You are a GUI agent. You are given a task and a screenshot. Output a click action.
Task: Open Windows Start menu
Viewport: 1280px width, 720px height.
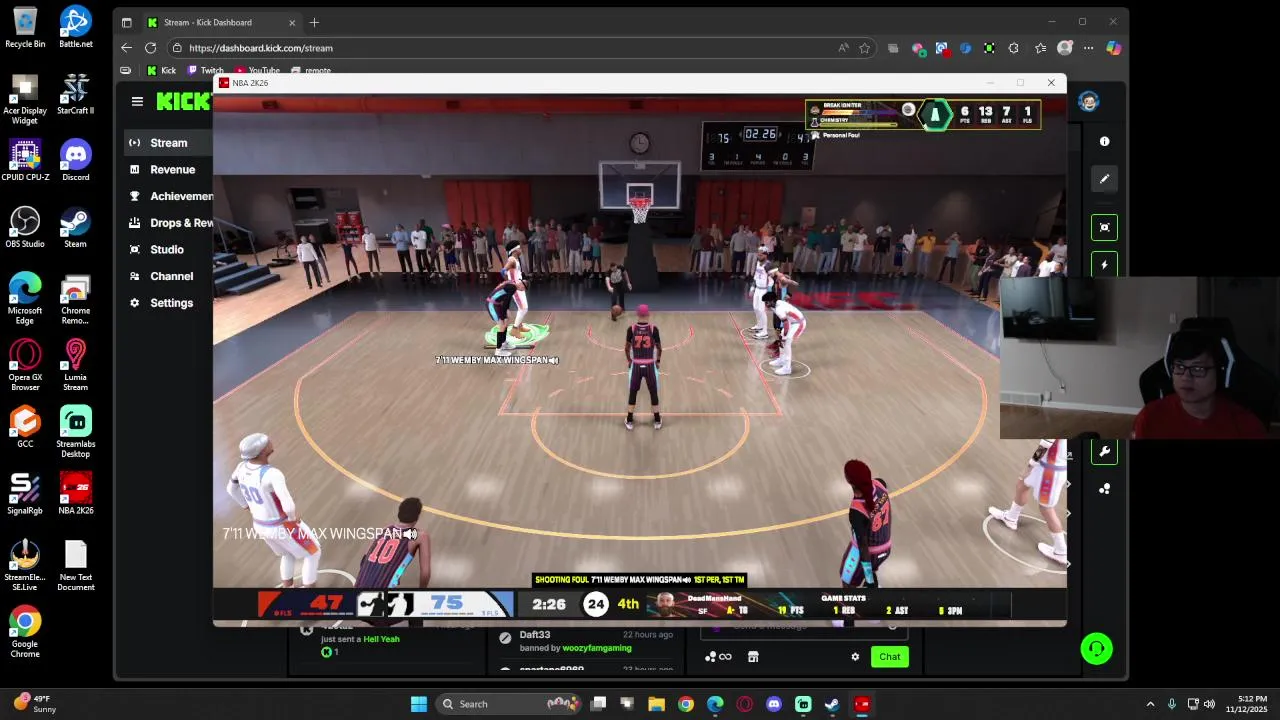coord(419,704)
